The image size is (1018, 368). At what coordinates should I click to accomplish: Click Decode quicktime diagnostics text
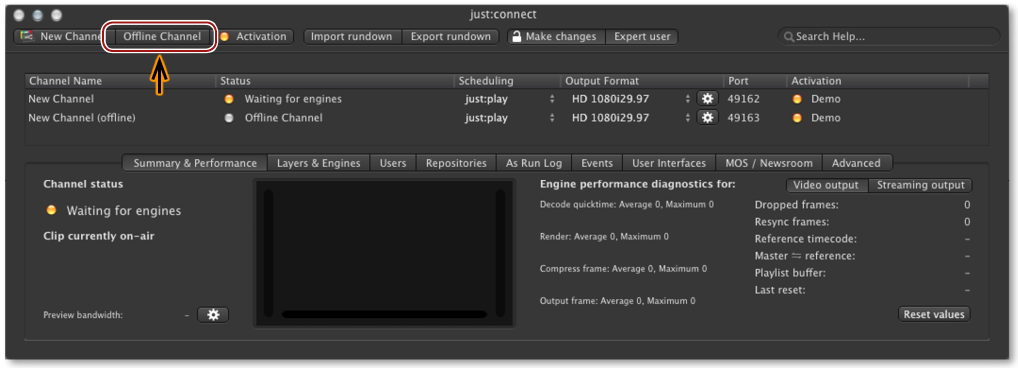(x=627, y=204)
